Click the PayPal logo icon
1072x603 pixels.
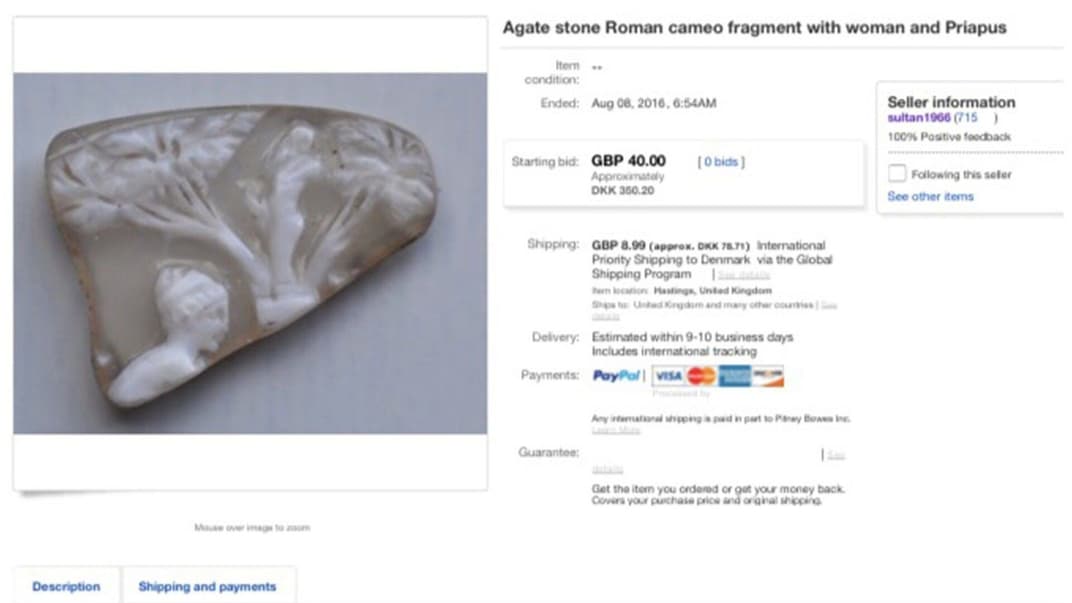click(616, 376)
